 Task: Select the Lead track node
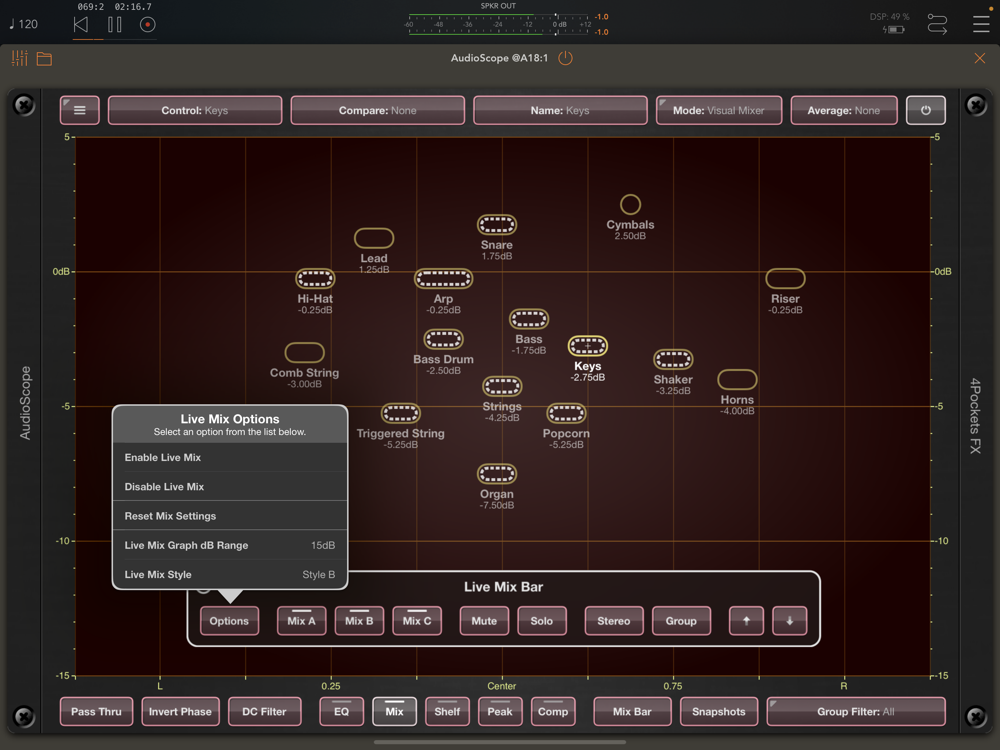(x=374, y=238)
